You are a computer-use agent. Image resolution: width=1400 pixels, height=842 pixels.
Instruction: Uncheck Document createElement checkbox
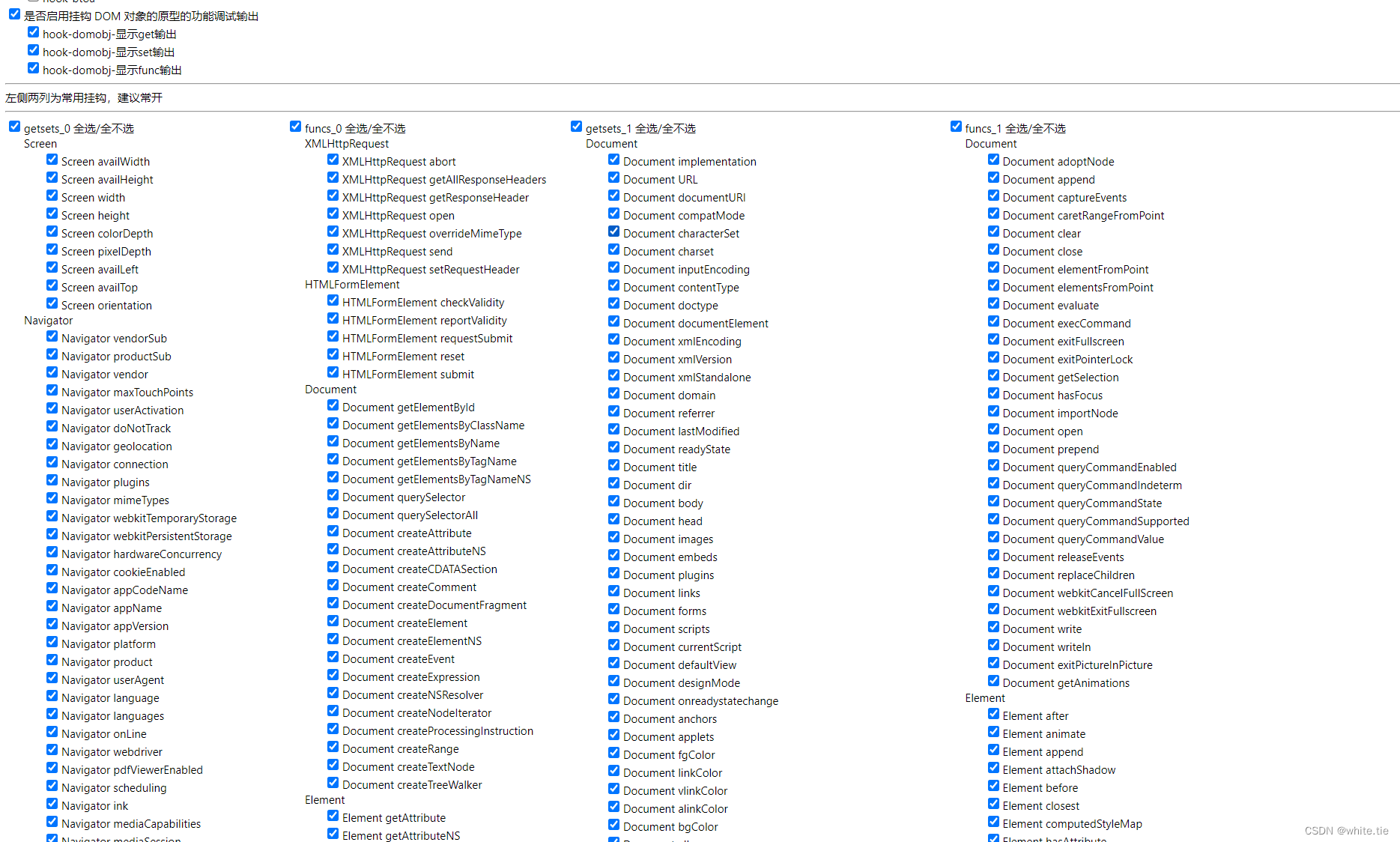point(333,620)
